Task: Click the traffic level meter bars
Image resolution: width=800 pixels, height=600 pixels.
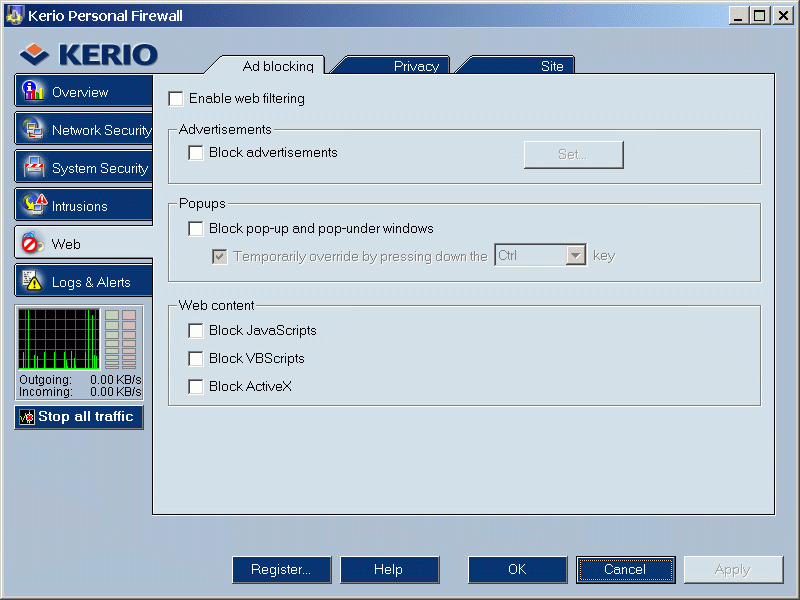Action: tap(121, 339)
